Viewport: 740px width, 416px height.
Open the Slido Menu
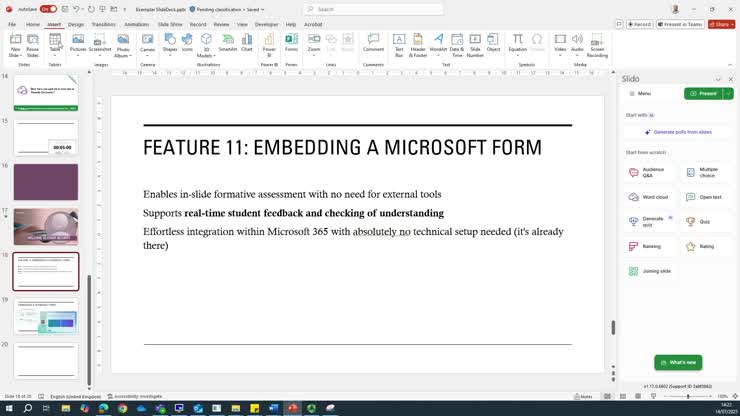tap(640, 93)
